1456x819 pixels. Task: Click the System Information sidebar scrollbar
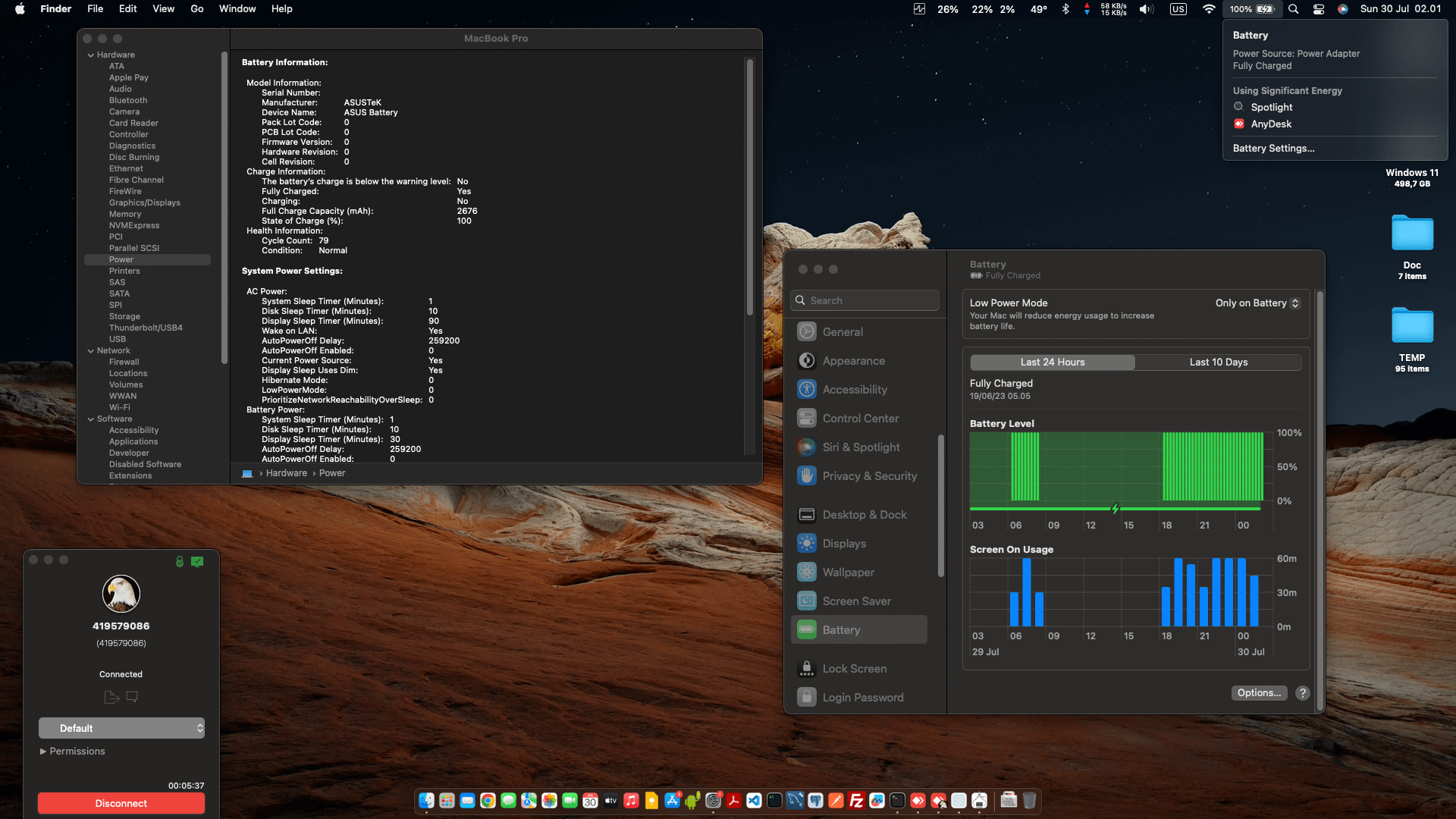click(x=224, y=207)
